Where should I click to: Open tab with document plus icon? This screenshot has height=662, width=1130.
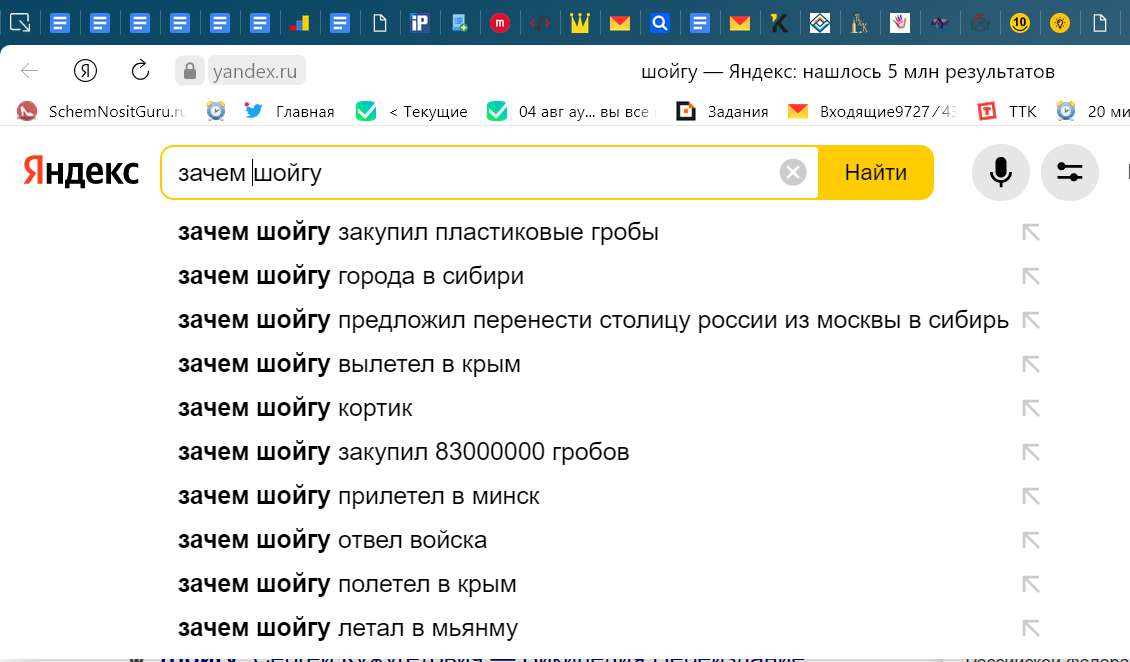click(459, 23)
